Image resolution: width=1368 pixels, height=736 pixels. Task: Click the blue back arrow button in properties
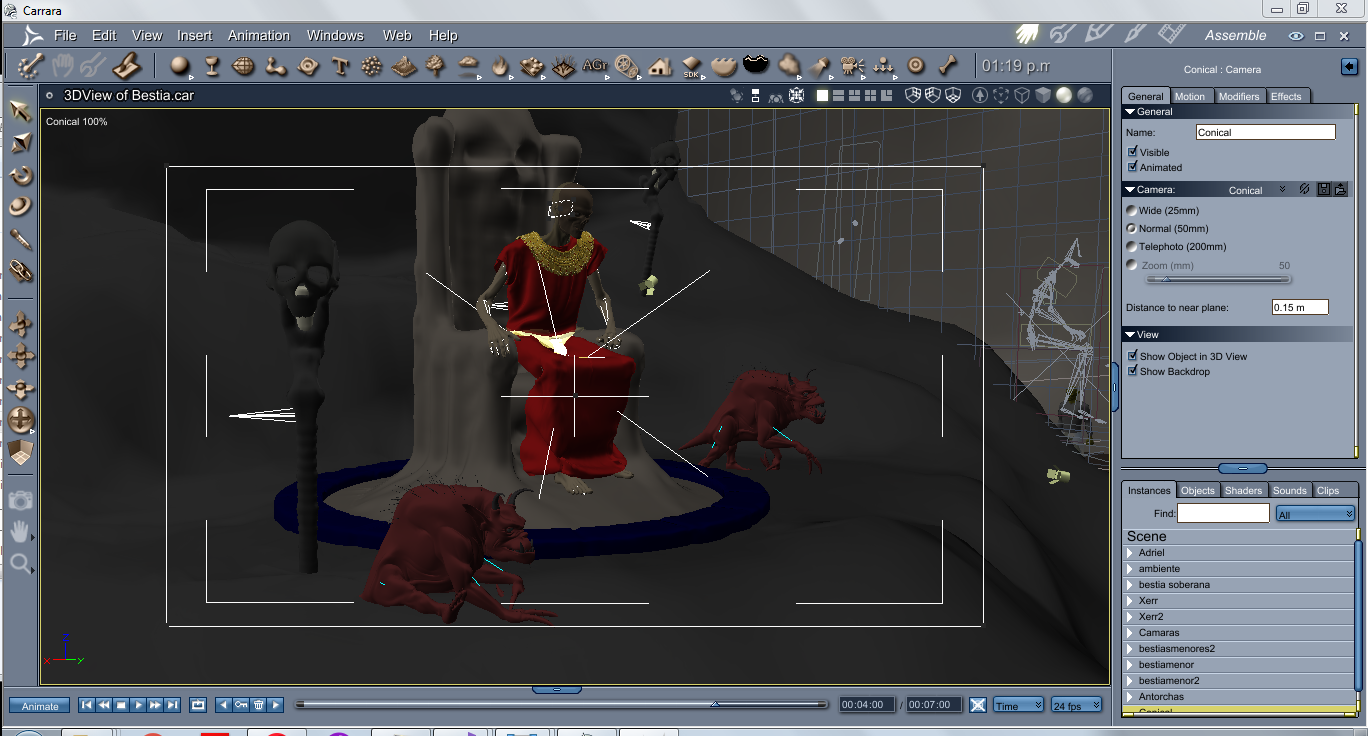[1348, 67]
